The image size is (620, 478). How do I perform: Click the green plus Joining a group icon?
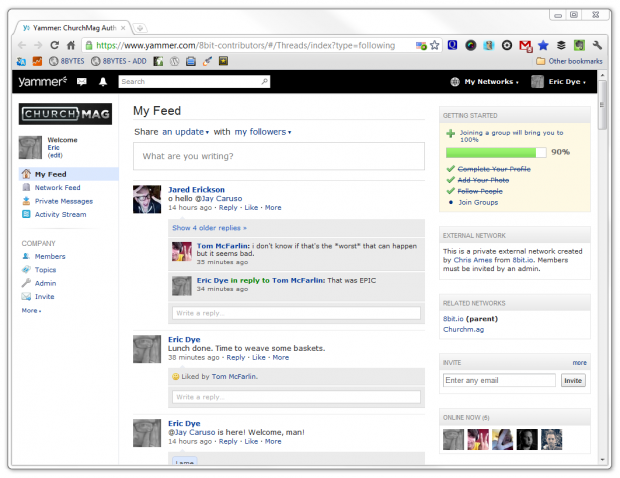pyautogui.click(x=450, y=133)
